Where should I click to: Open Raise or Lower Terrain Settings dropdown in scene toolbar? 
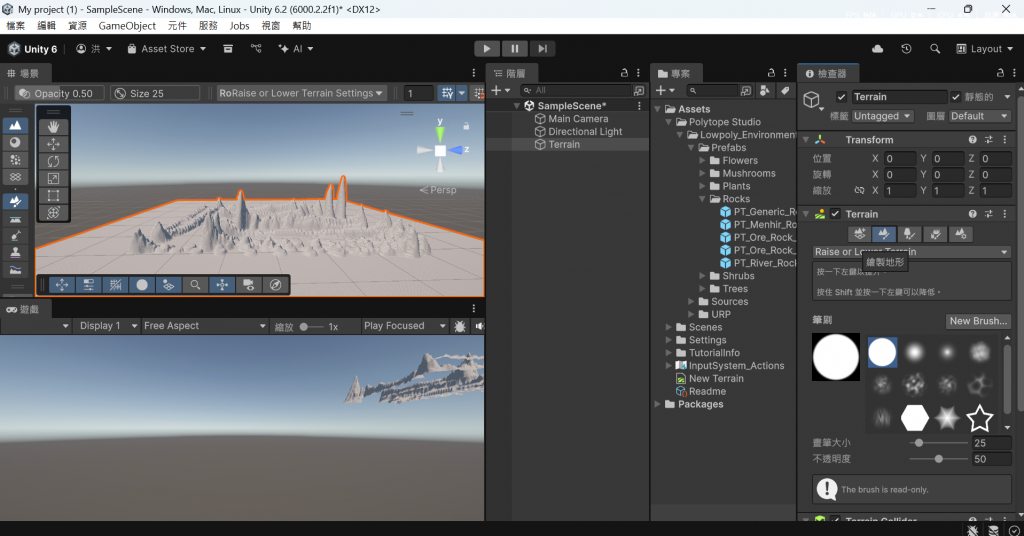[302, 93]
